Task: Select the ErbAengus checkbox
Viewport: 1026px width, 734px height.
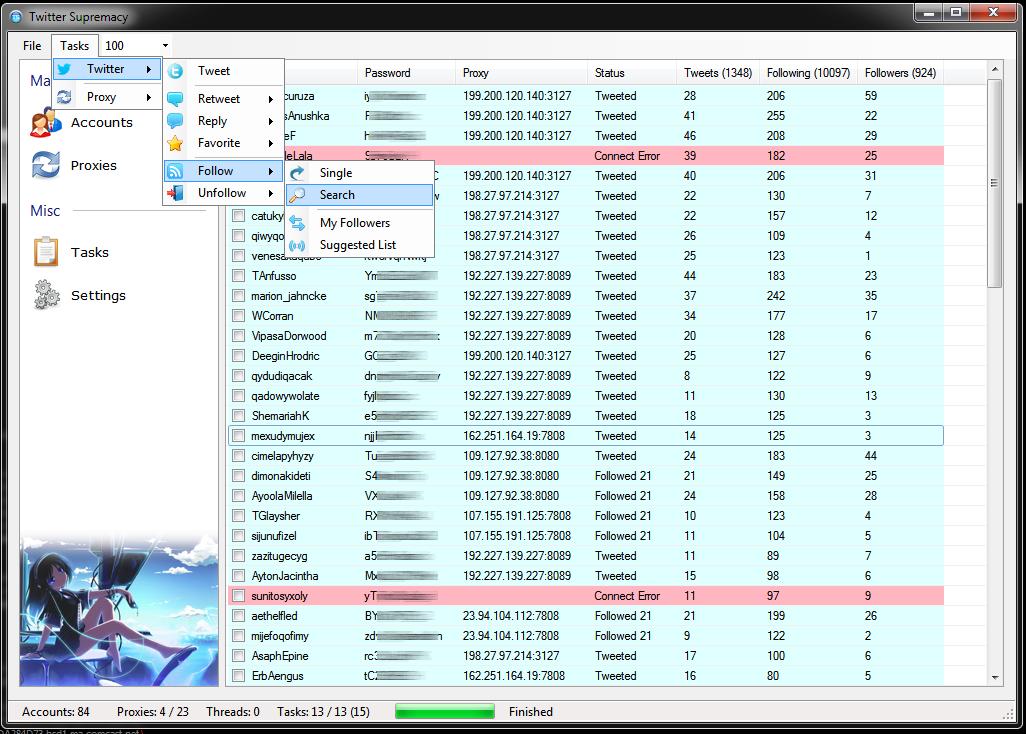Action: coord(238,676)
